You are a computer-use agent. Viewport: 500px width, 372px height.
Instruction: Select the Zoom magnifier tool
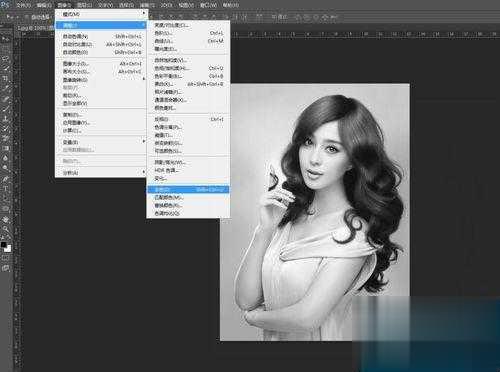tap(6, 229)
